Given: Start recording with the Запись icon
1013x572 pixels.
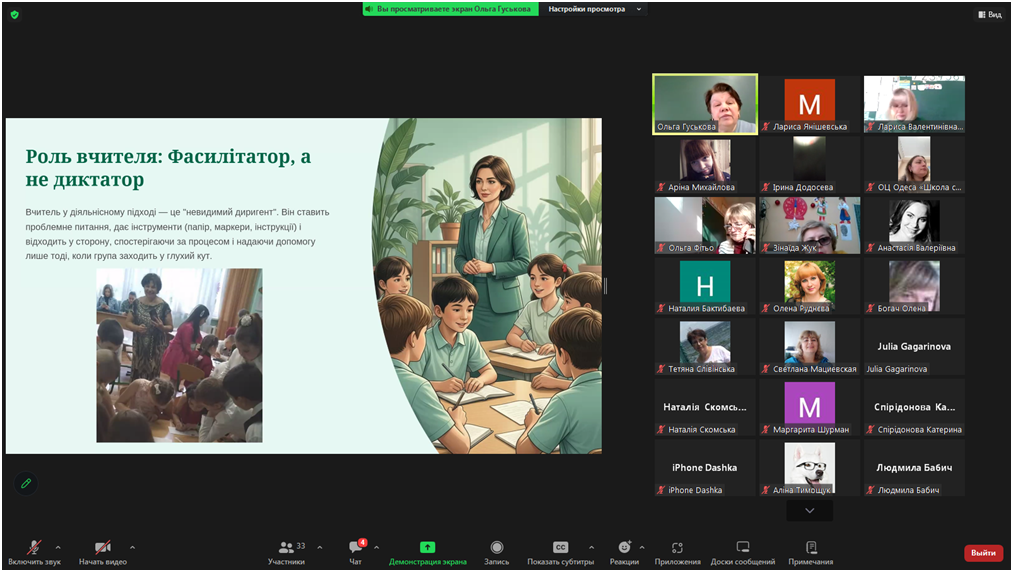Looking at the screenshot, I should pos(496,547).
